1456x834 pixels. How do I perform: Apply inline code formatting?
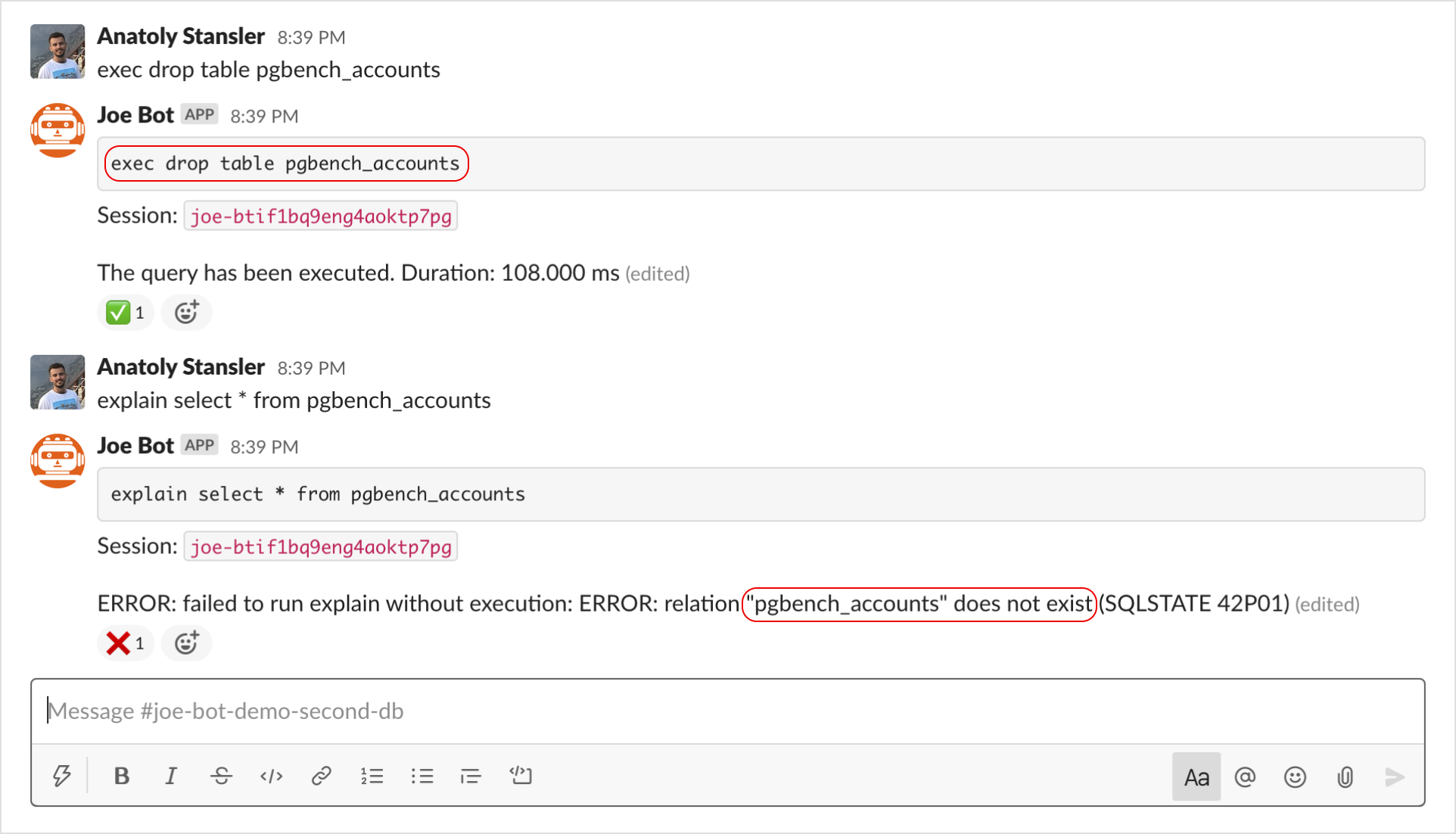click(271, 776)
